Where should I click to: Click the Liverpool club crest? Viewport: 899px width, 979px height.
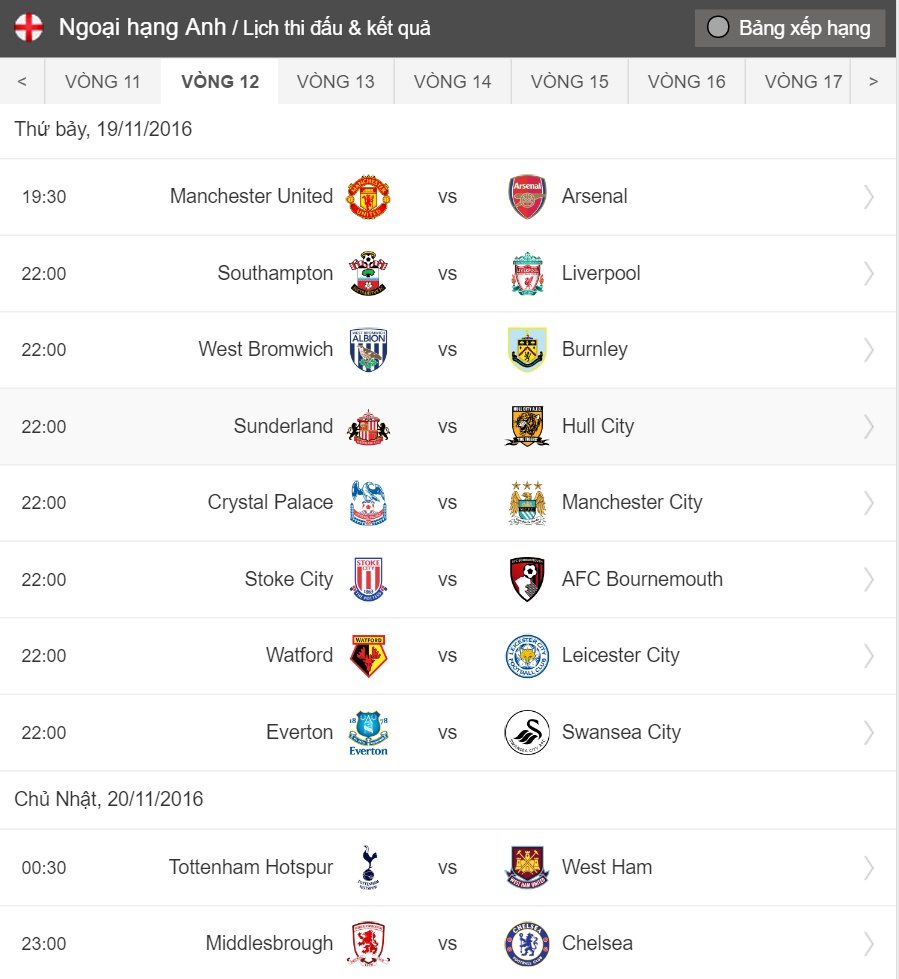click(527, 274)
